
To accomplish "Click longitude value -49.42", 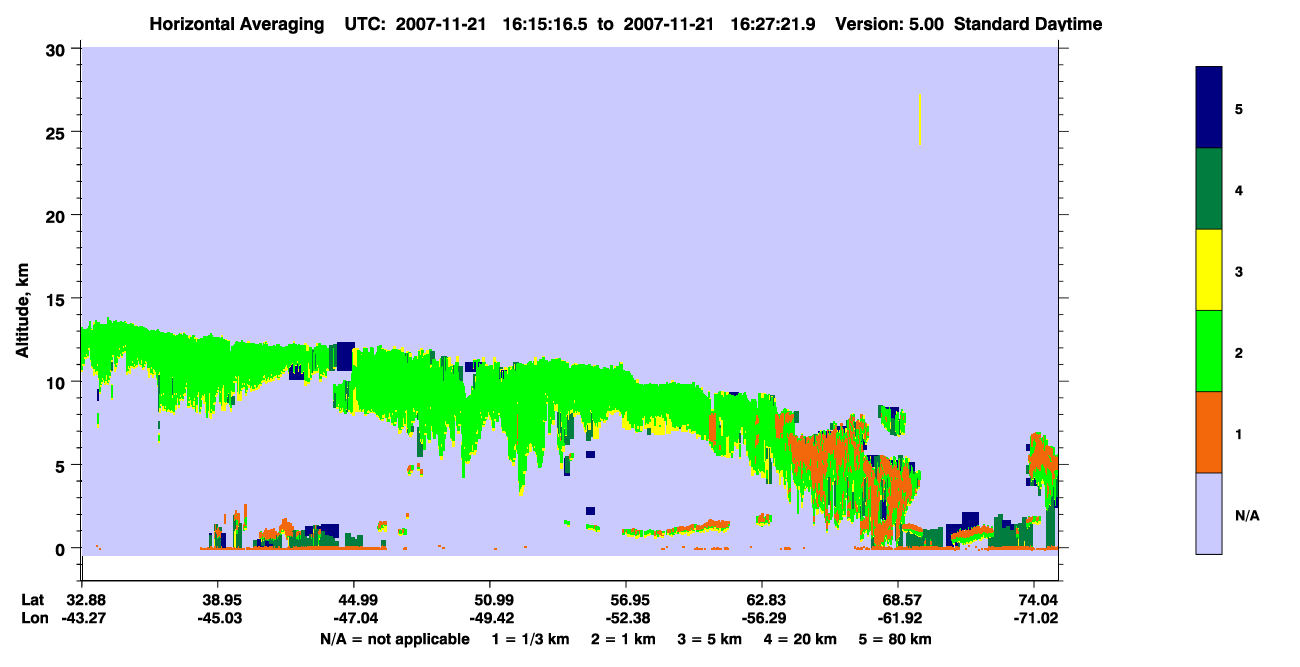I will (490, 619).
